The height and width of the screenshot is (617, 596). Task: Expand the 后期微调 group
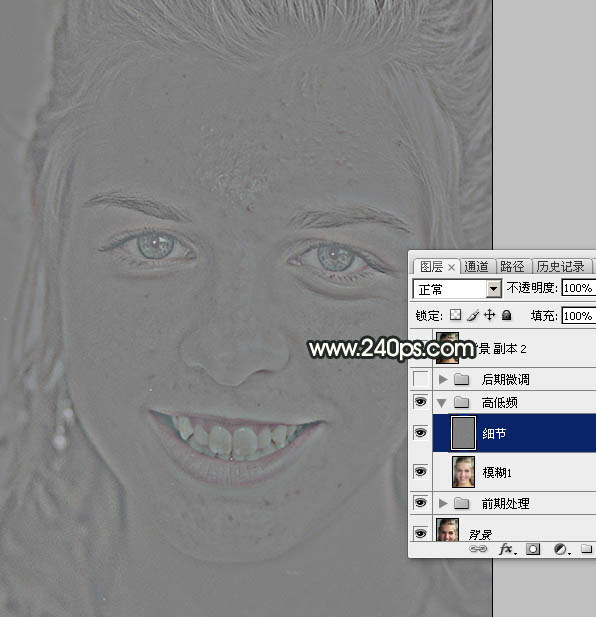pos(443,379)
